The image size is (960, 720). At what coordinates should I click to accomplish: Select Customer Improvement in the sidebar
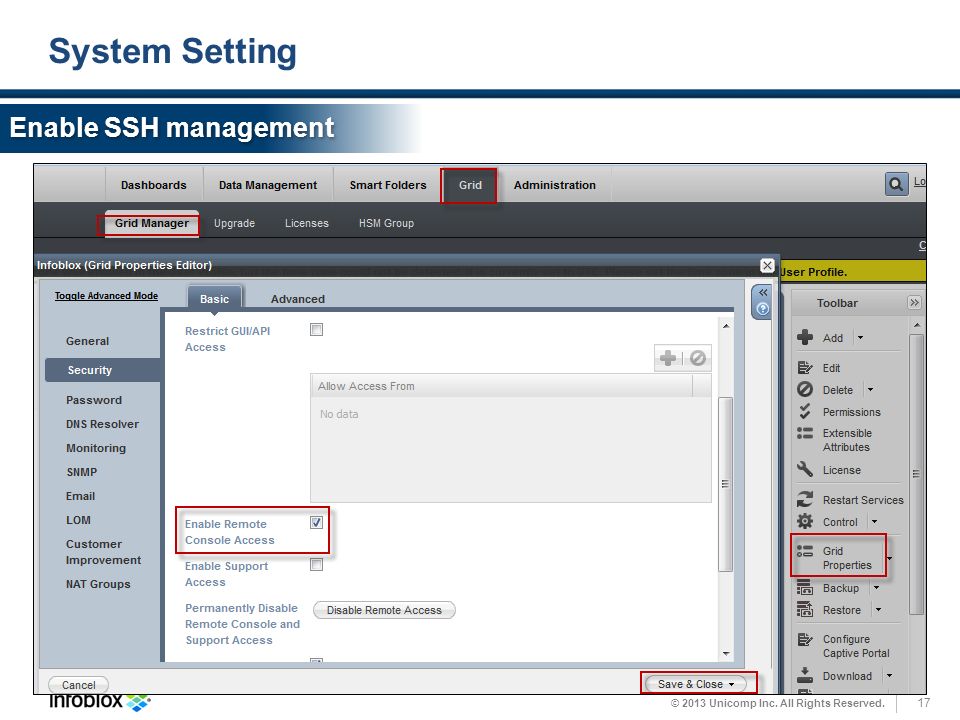pos(103,552)
